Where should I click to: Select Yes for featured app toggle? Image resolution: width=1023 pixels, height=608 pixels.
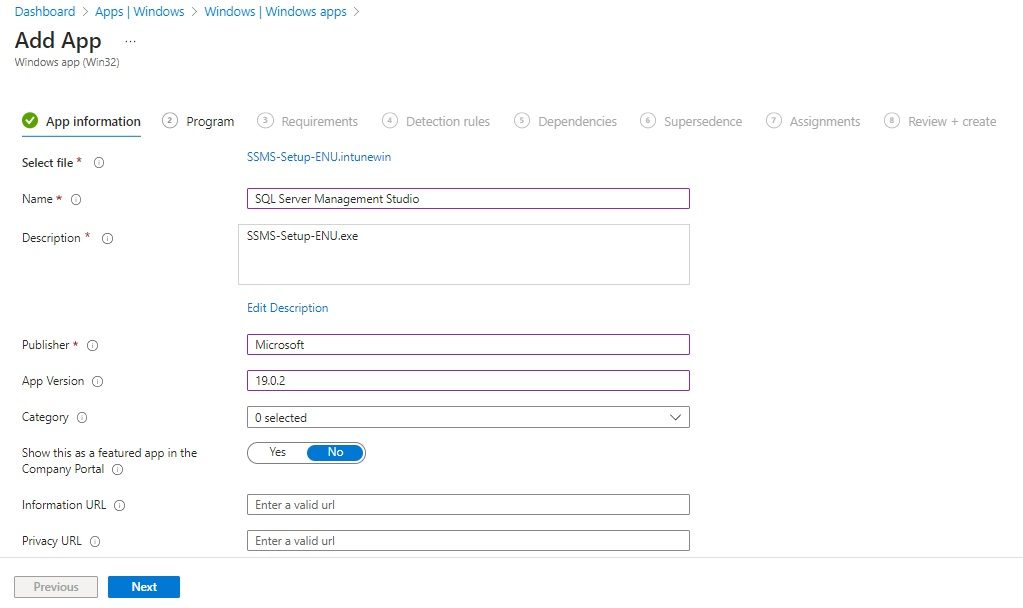coord(277,452)
